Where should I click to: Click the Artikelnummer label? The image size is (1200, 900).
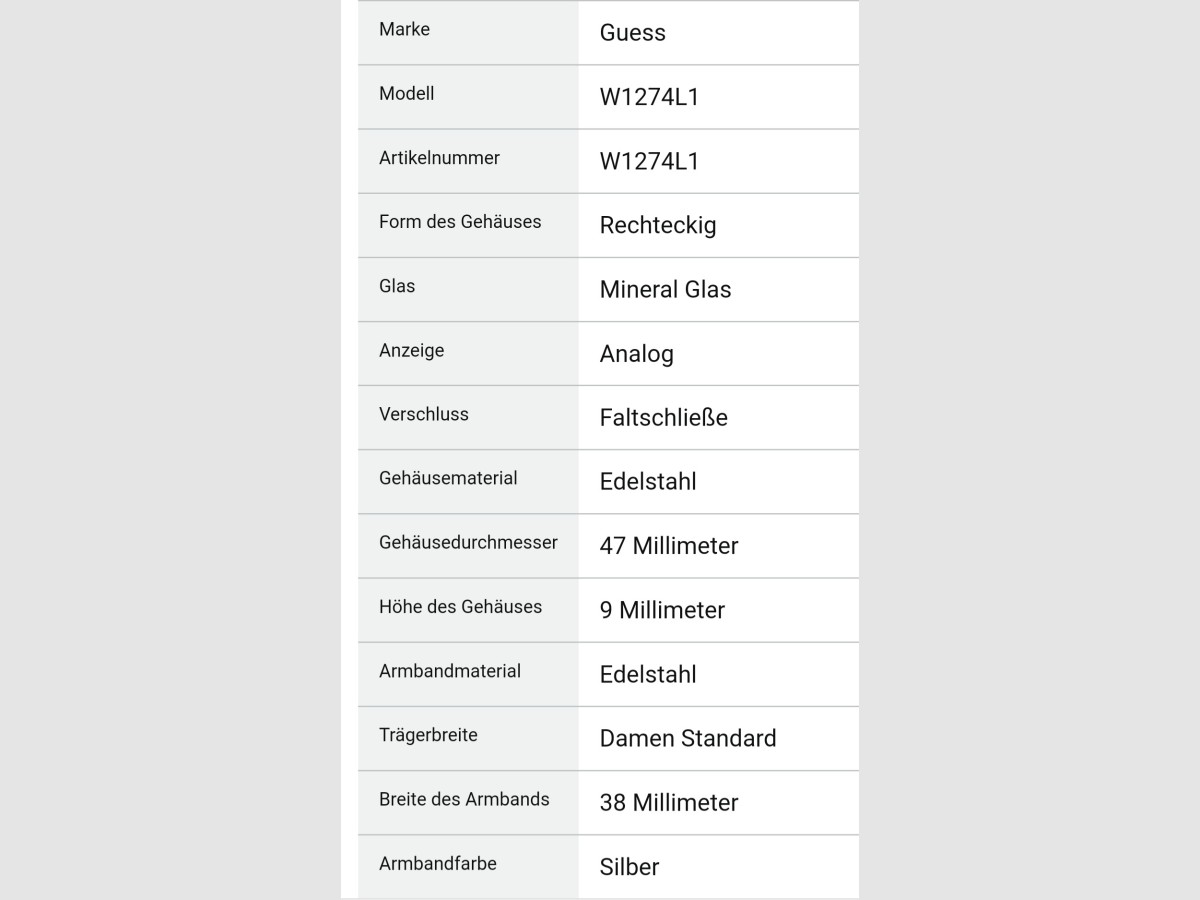(x=439, y=158)
